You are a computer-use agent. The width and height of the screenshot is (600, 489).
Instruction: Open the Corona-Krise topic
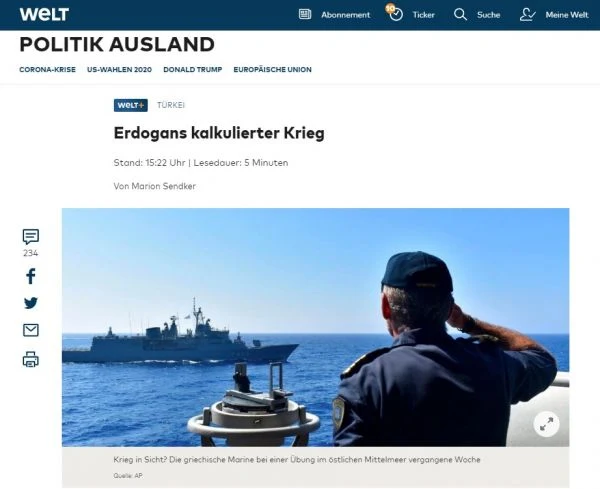click(47, 70)
